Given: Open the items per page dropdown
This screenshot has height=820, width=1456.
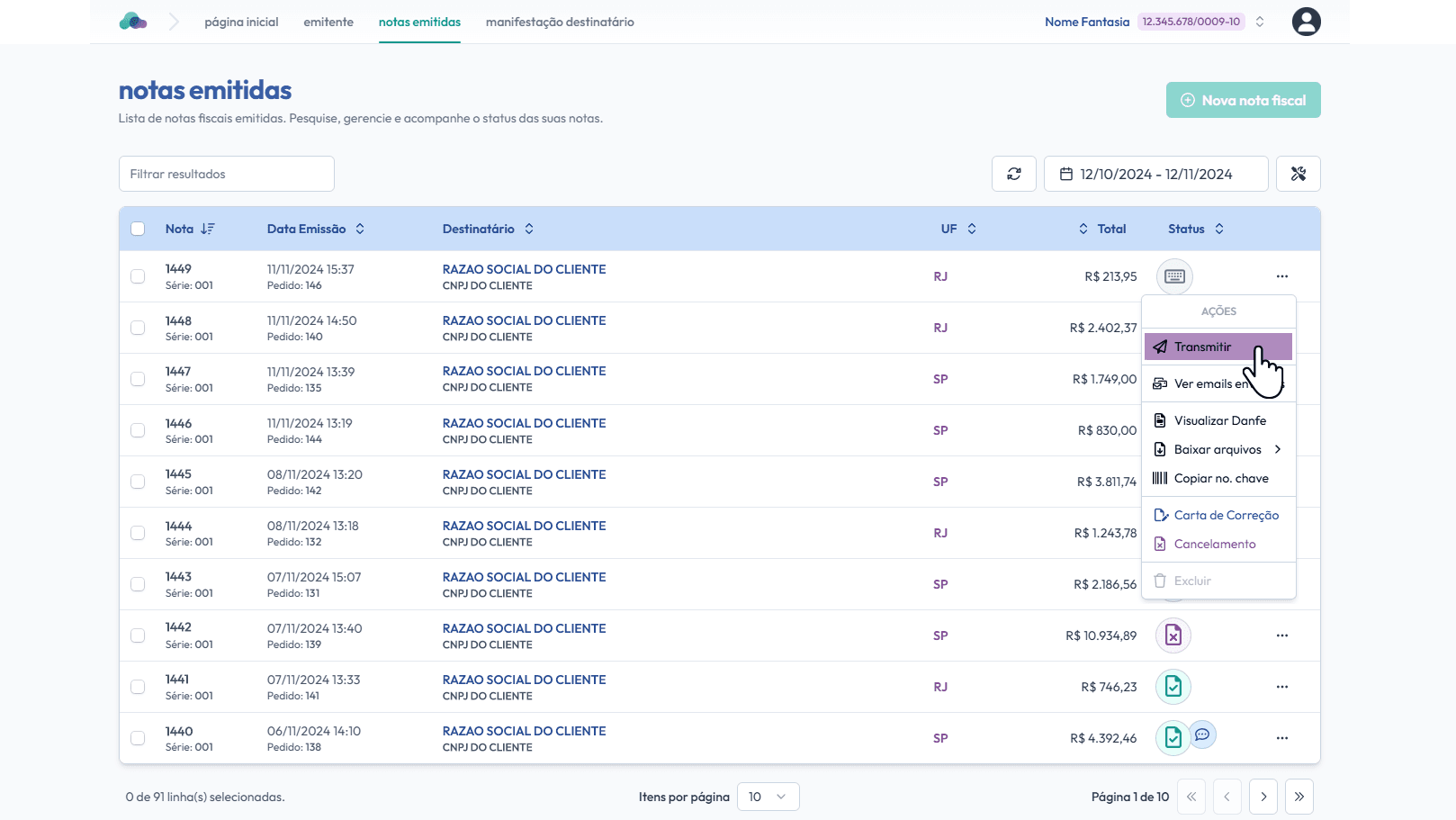Looking at the screenshot, I should click(x=768, y=797).
